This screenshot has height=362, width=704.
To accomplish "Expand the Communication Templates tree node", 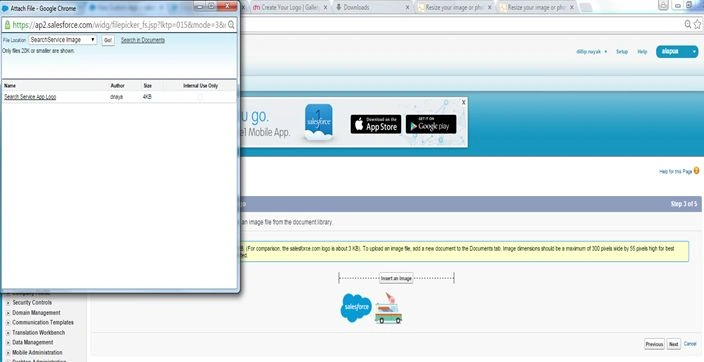I will [8, 322].
